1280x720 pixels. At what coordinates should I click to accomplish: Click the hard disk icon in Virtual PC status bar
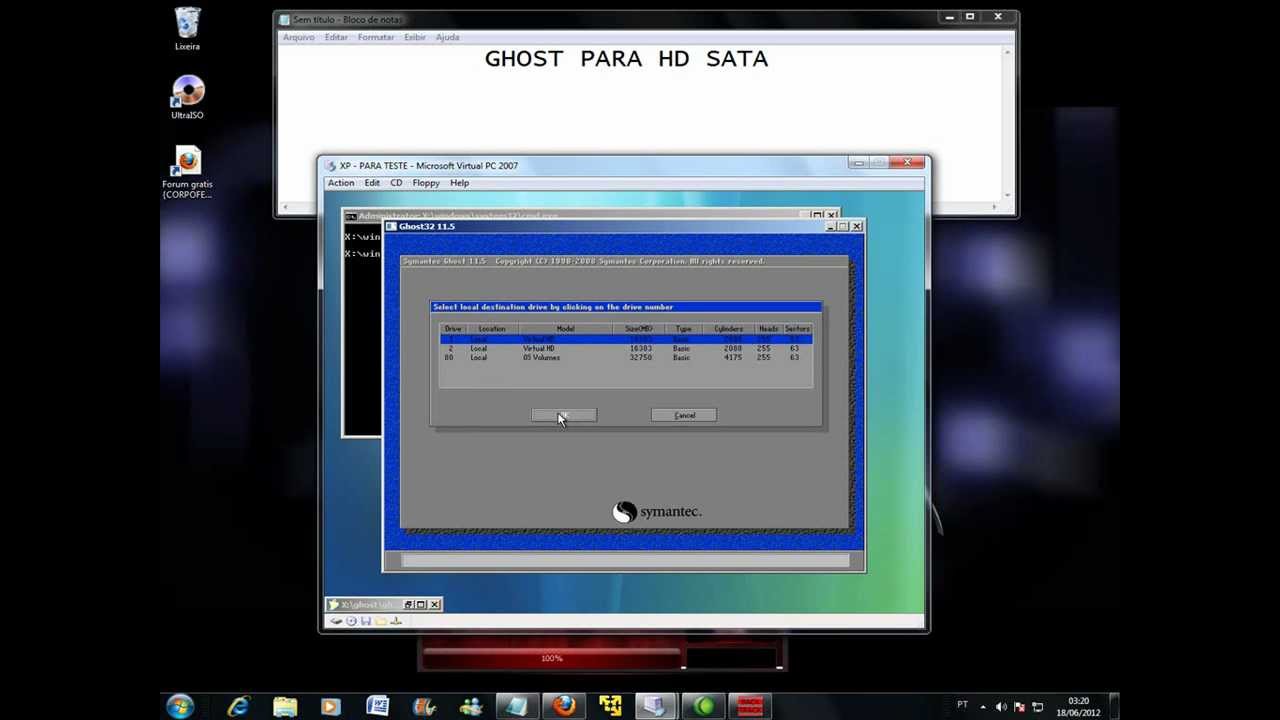(x=337, y=621)
